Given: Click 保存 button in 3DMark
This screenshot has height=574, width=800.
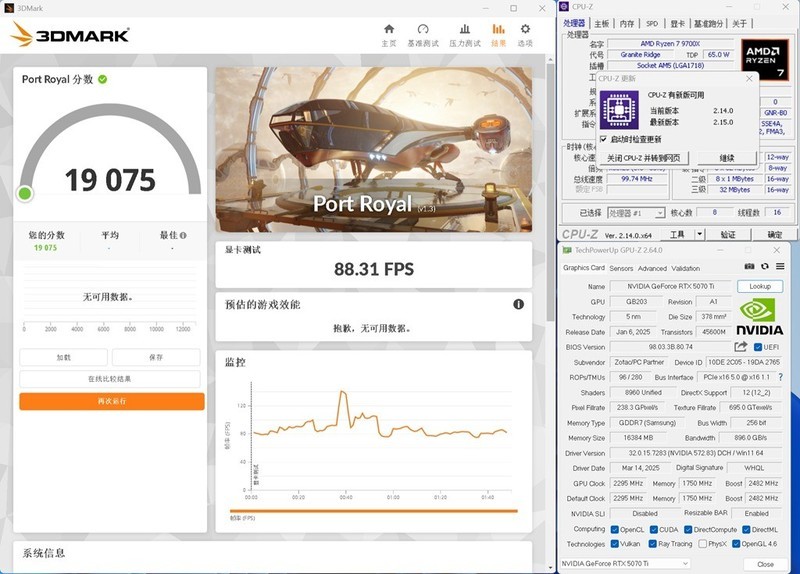Looking at the screenshot, I should (156, 357).
